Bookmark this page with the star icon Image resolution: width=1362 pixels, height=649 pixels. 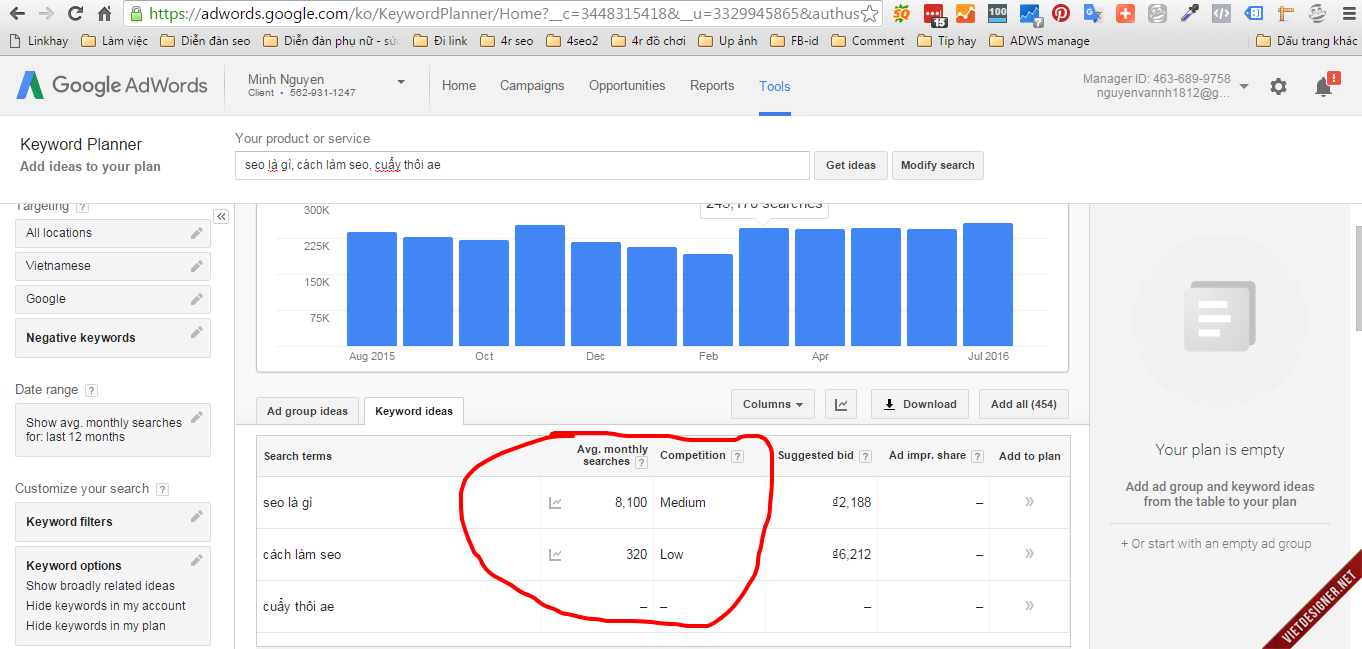pos(870,14)
